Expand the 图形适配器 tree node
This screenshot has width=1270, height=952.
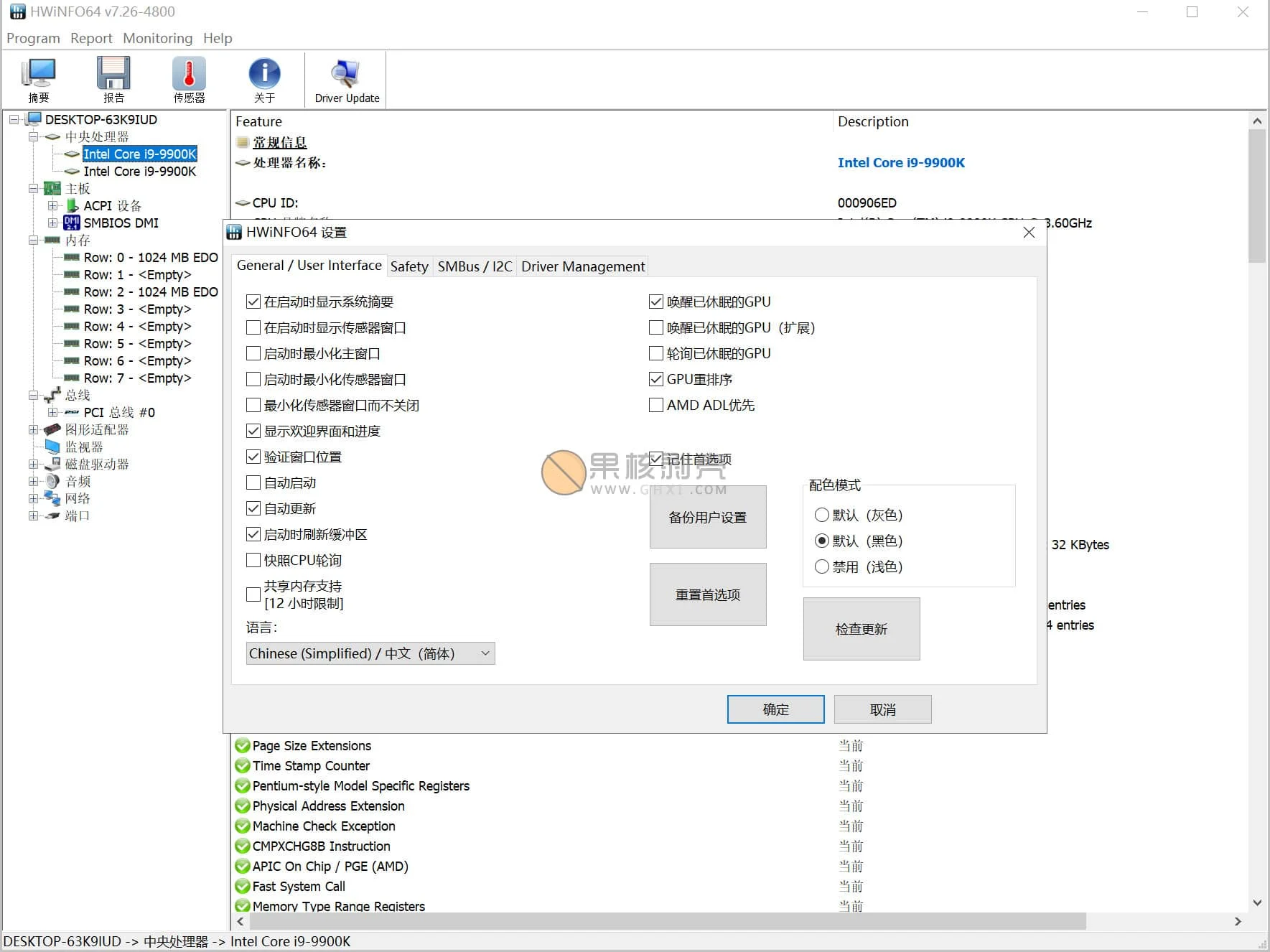tap(33, 429)
